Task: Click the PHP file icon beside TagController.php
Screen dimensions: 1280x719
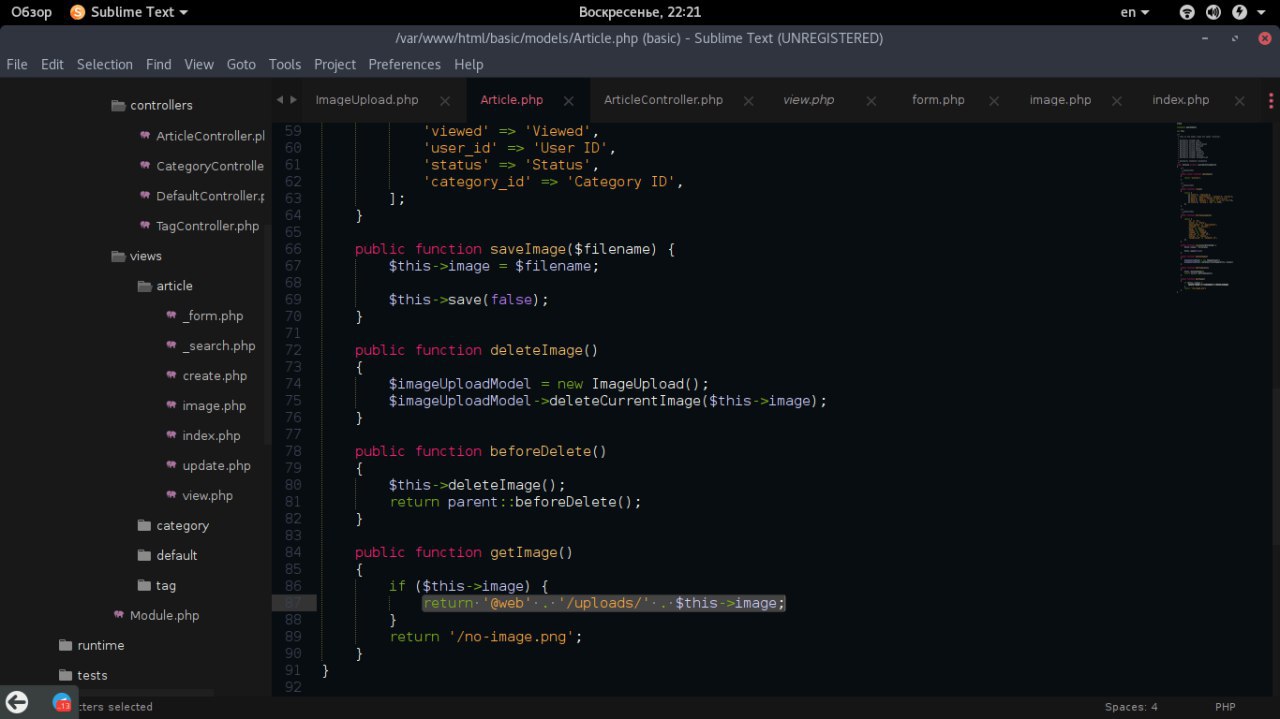Action: click(x=146, y=226)
